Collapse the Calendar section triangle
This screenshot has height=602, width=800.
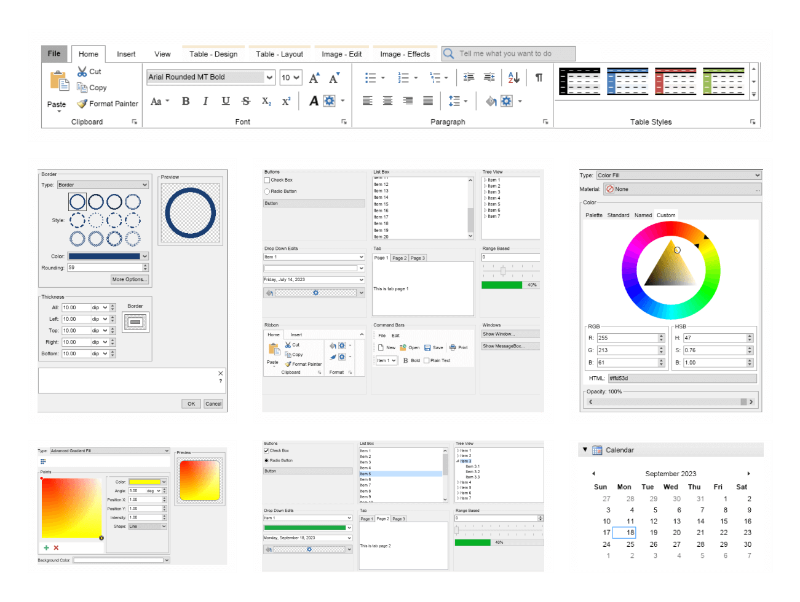(x=585, y=449)
